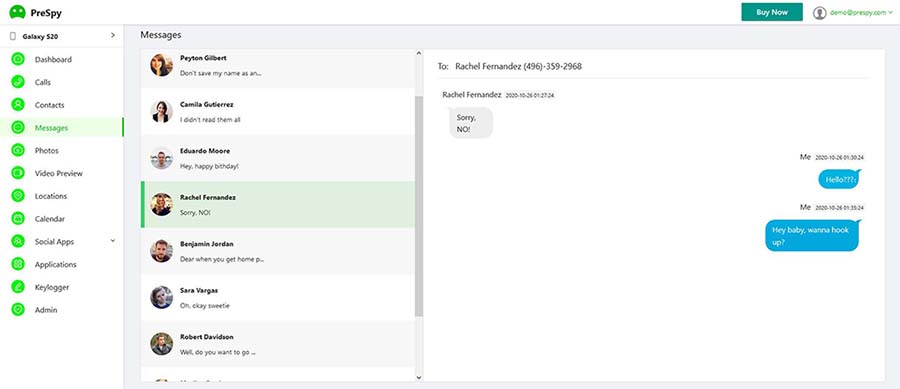This screenshot has height=389, width=900.
Task: Click the 'Sorry, NO!' message bubble
Action: (x=471, y=123)
